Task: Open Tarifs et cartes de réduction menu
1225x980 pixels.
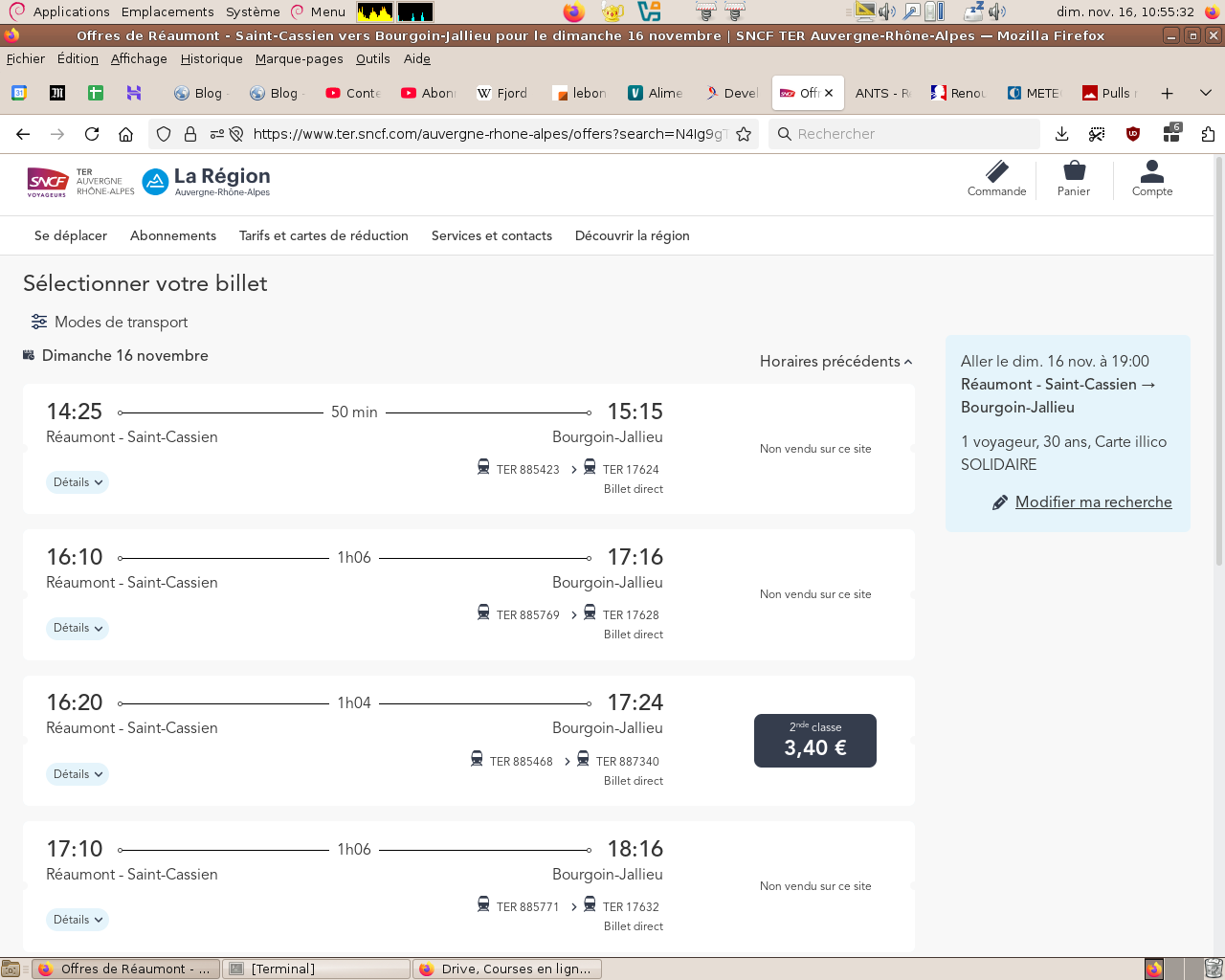Action: 323,235
